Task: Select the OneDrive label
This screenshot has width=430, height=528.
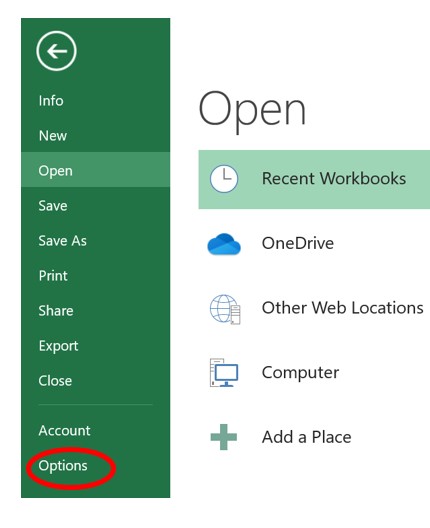Action: [x=298, y=243]
